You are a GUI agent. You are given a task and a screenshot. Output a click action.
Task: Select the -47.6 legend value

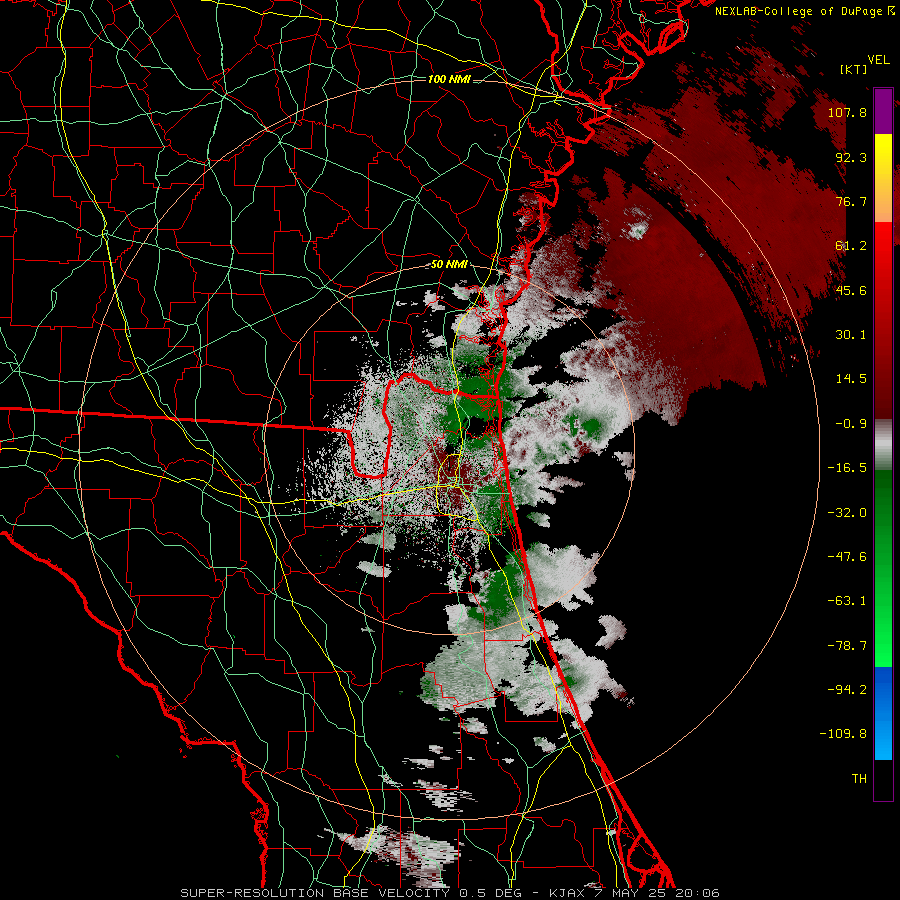[x=847, y=557]
